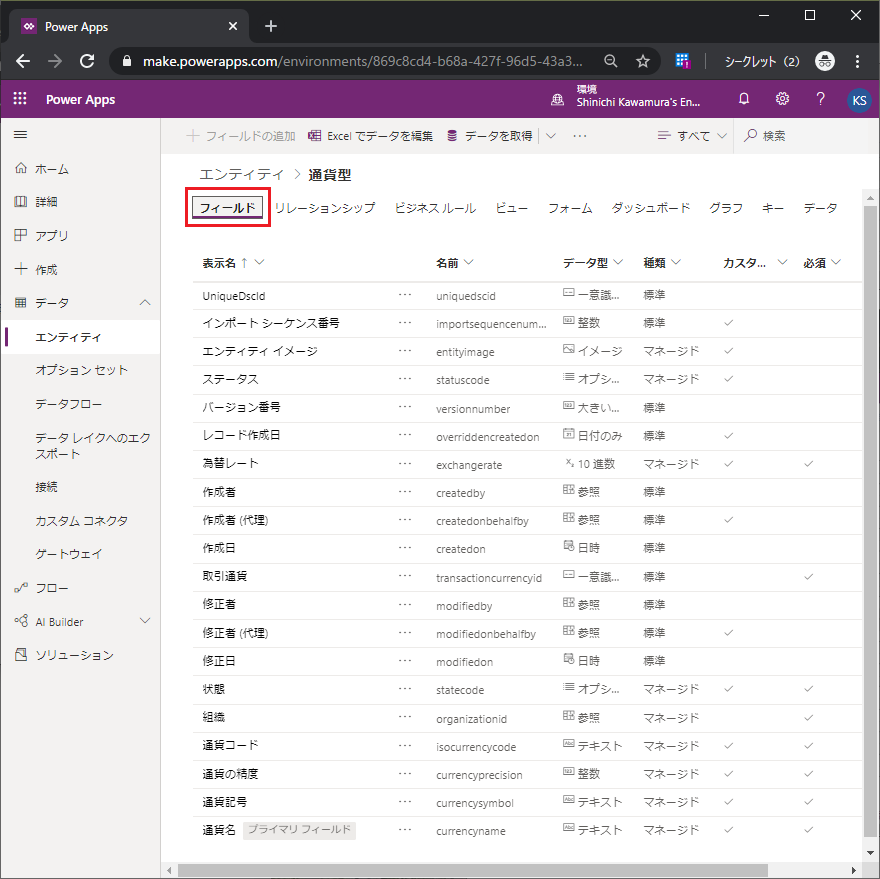Expand the AI Builder section in sidebar

(145, 621)
